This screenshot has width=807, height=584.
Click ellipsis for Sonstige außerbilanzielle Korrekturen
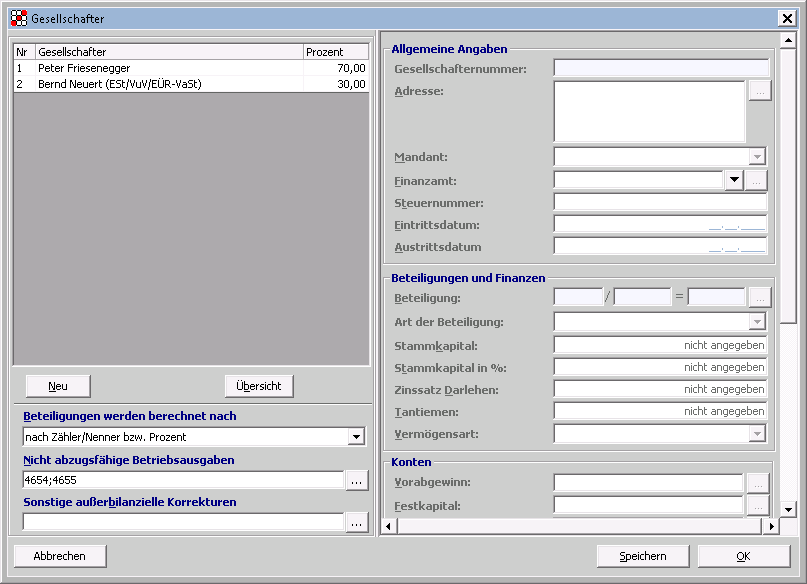point(357,522)
